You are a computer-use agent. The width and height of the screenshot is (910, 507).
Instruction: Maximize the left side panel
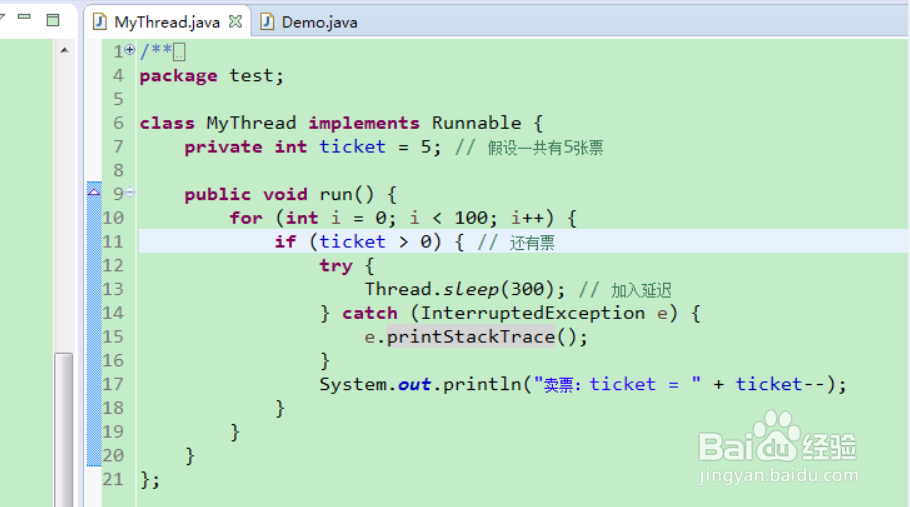click(x=53, y=20)
